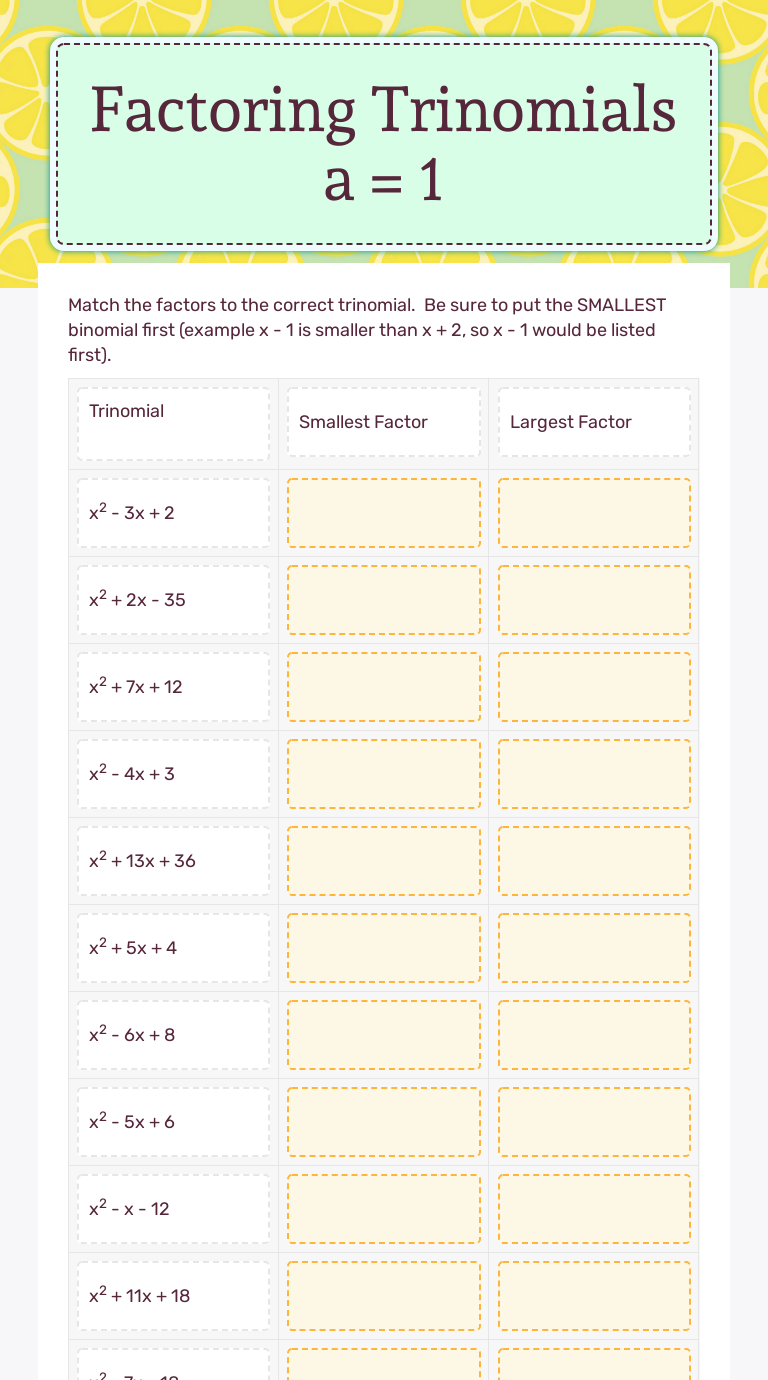The image size is (768, 1380).
Task: Select Largest Factor box for x² + 13x + 36
Action: (594, 861)
